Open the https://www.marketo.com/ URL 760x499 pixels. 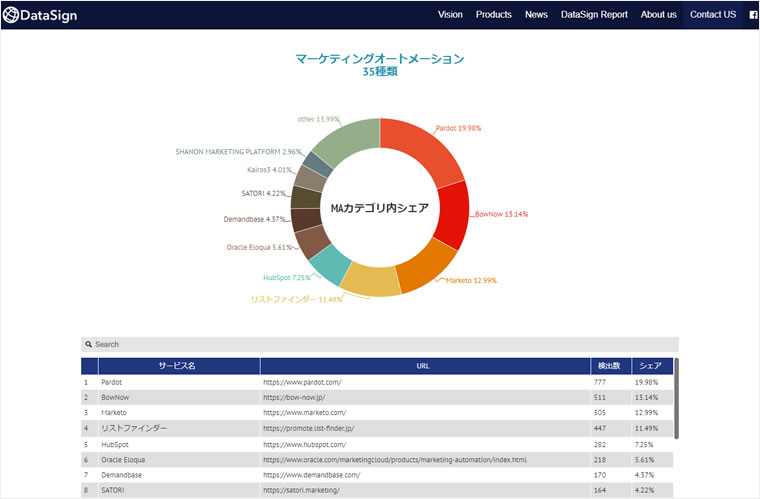(304, 413)
